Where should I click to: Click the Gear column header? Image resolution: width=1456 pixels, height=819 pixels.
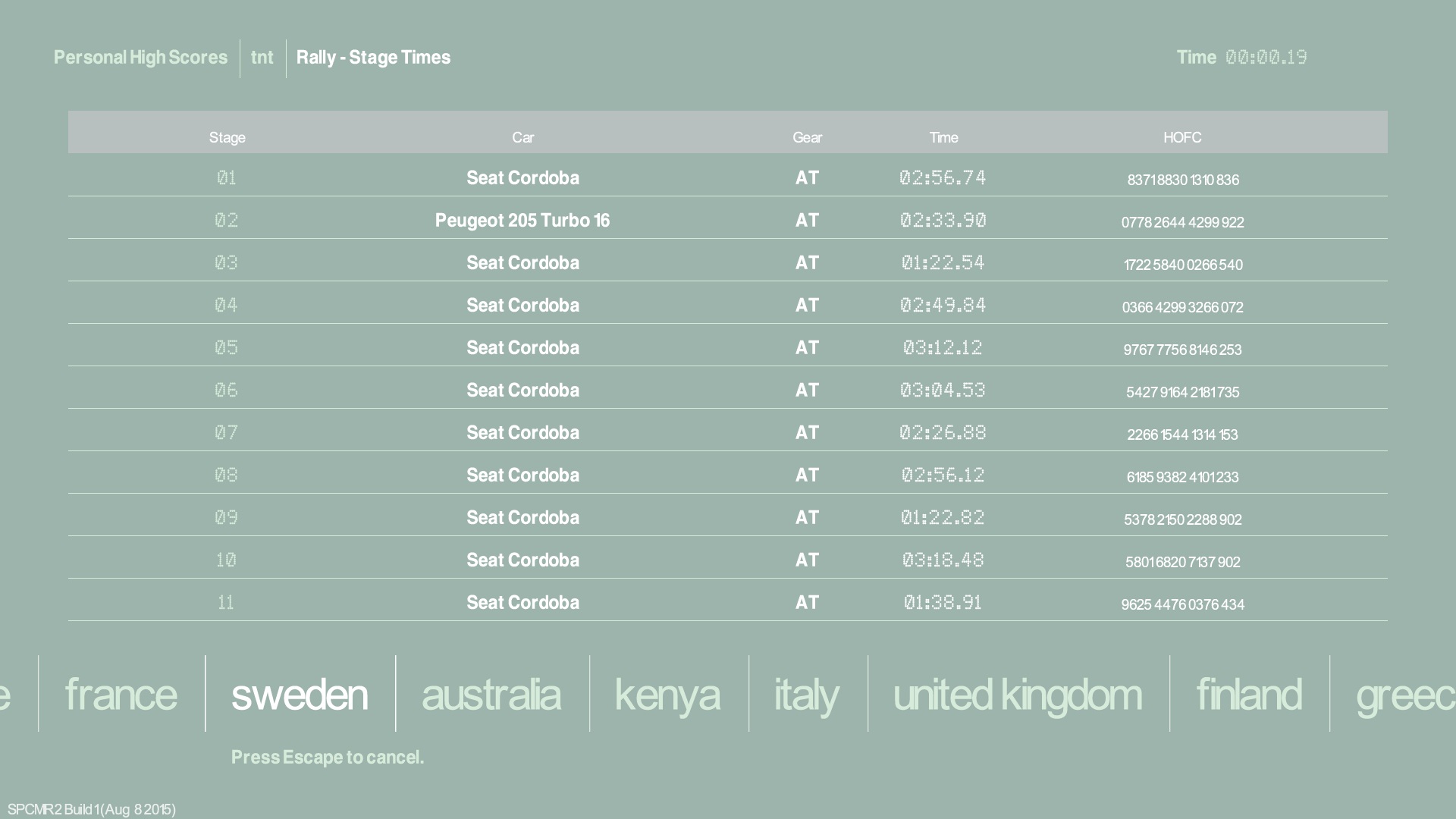[x=807, y=137]
